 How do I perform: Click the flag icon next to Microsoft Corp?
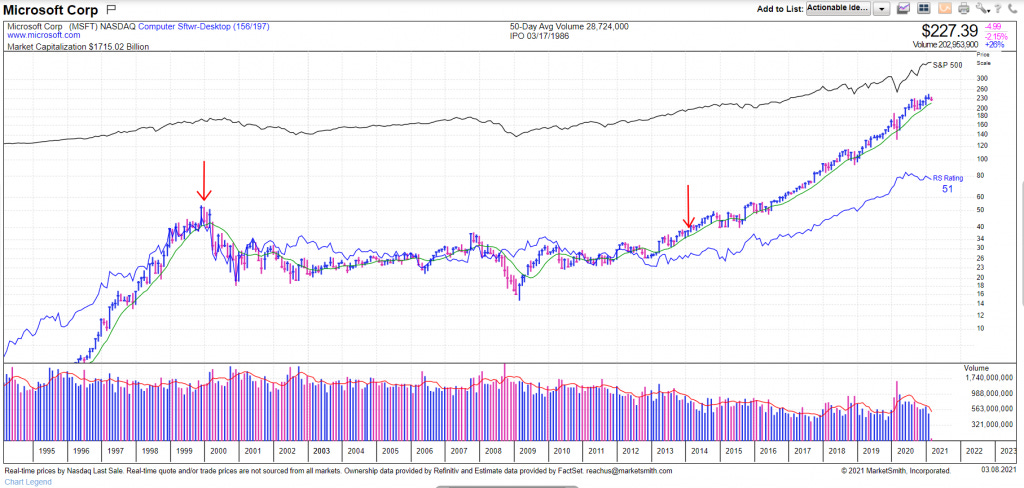(110, 10)
